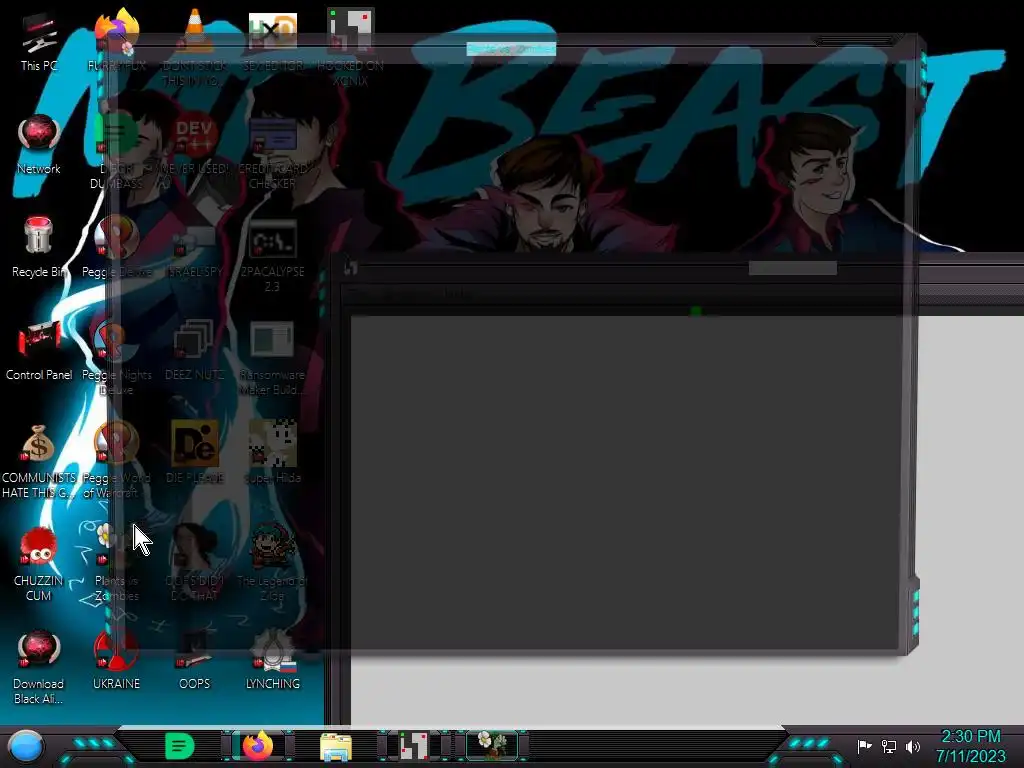Image resolution: width=1024 pixels, height=768 pixels.
Task: Launch the Plants vs Zombies desktop shortcut
Action: tap(117, 564)
